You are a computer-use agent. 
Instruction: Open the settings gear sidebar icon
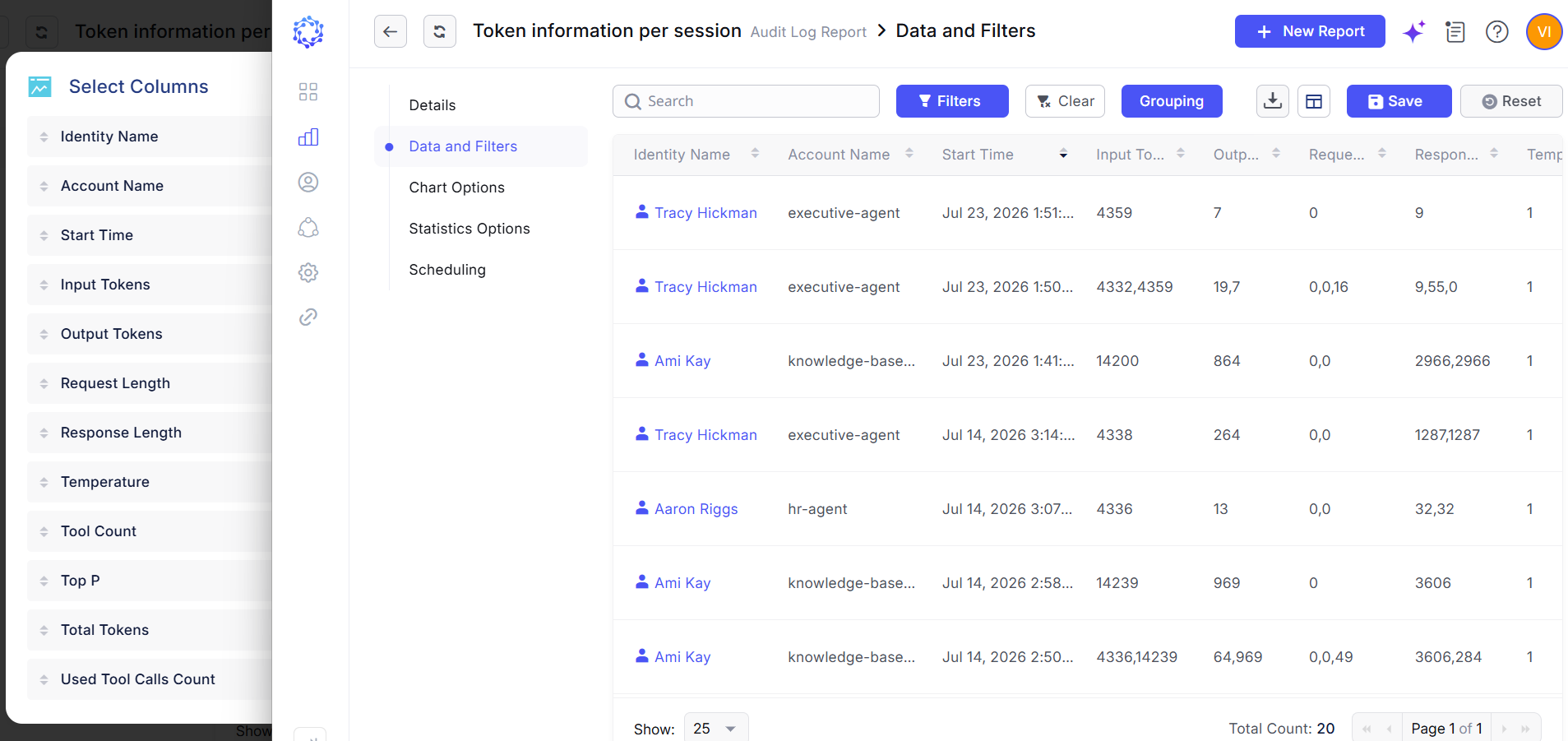click(x=308, y=272)
